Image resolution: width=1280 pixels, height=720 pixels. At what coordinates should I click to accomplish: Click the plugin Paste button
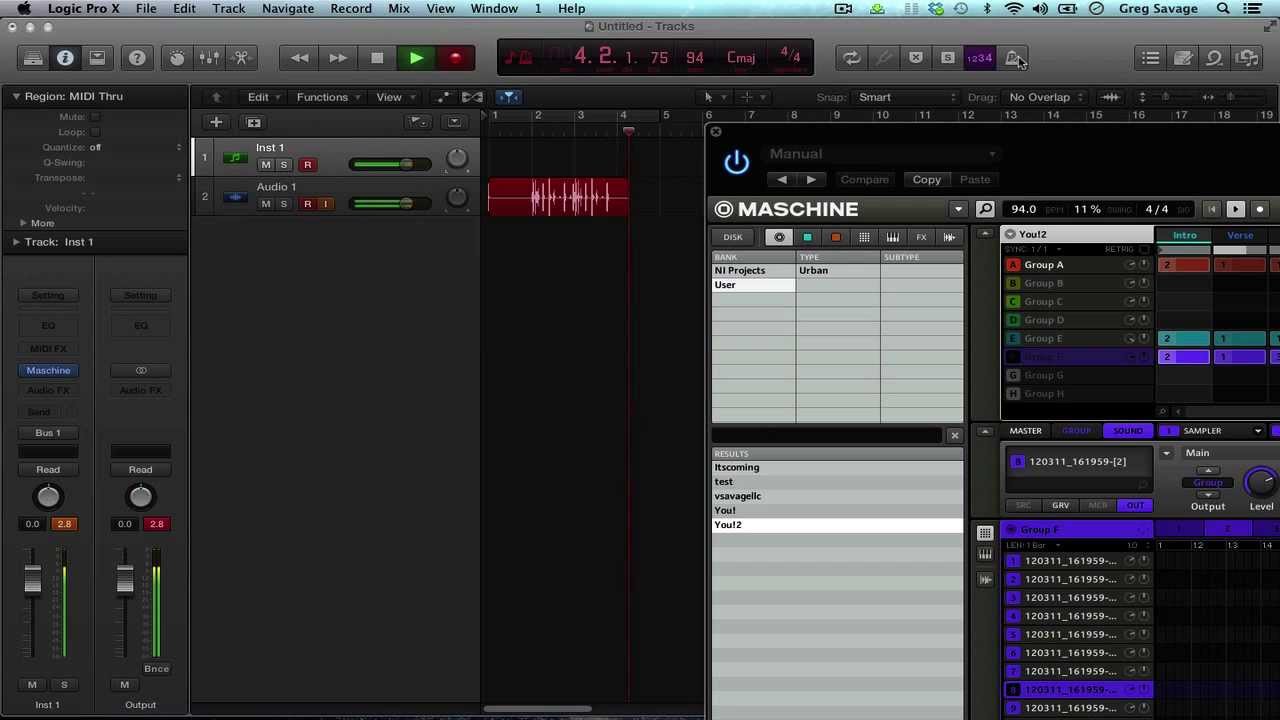(x=975, y=180)
